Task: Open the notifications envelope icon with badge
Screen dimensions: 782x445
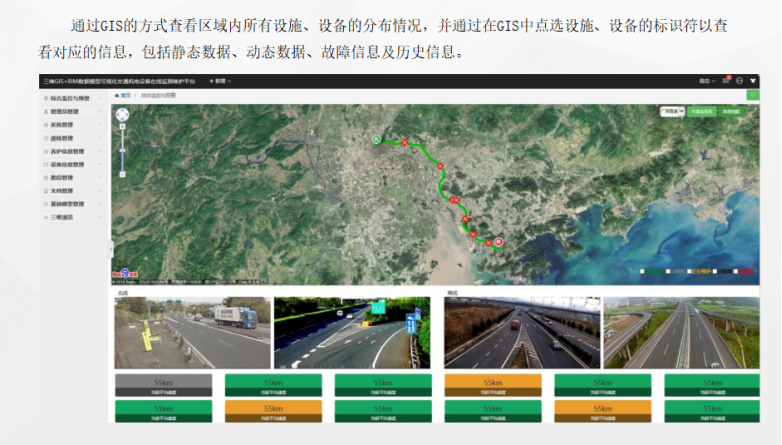Action: pyautogui.click(x=726, y=80)
